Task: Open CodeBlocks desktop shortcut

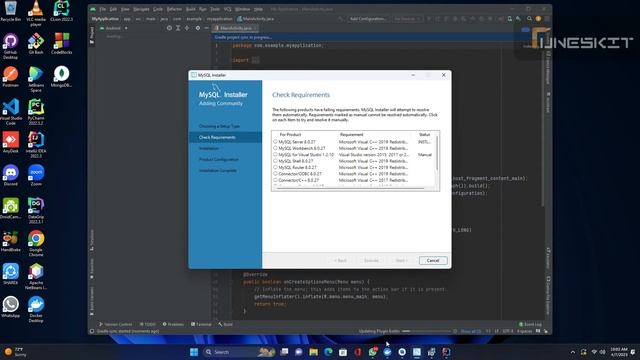Action: [62, 44]
